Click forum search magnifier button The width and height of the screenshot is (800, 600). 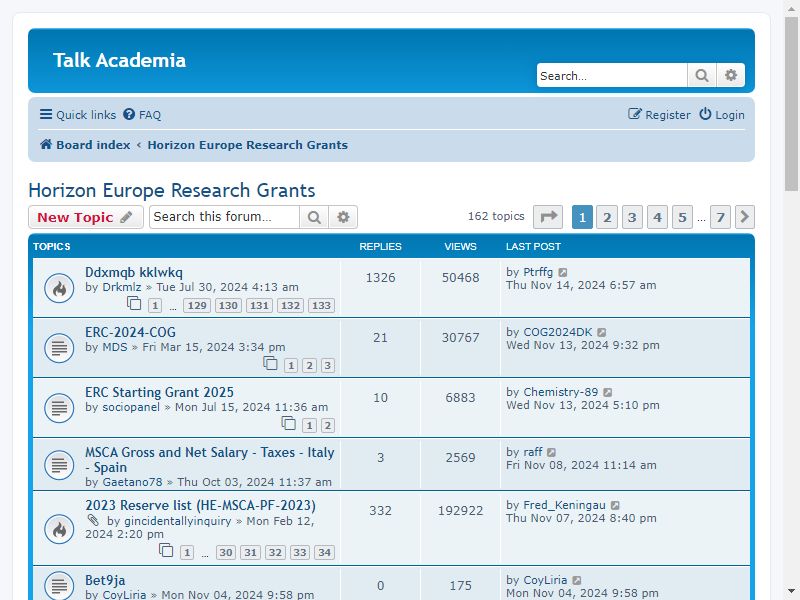(314, 217)
